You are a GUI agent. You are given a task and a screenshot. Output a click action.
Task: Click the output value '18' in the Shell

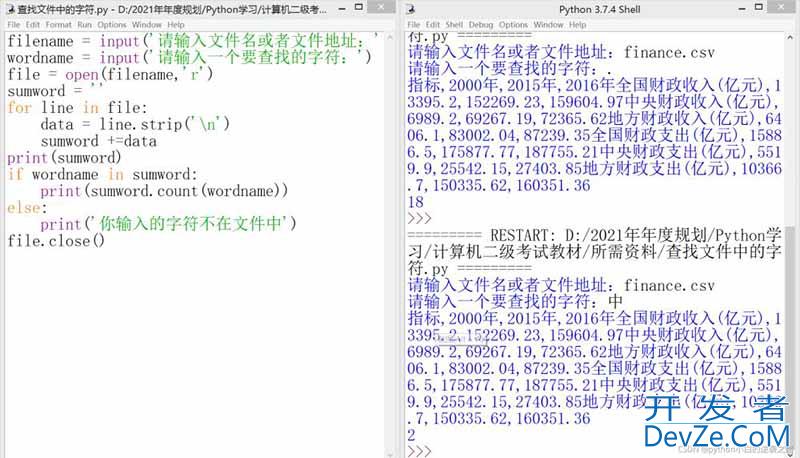coord(415,202)
